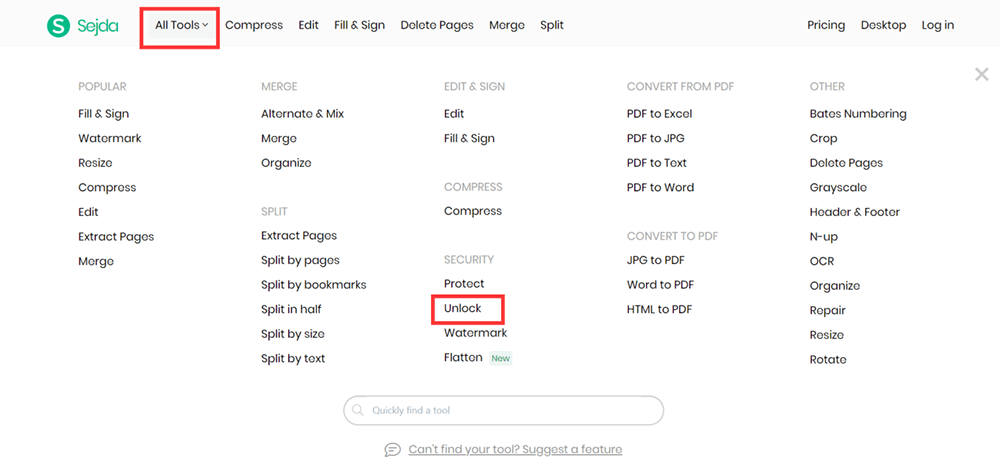Type in the Quickly find a tool field
1000x474 pixels.
[510, 411]
